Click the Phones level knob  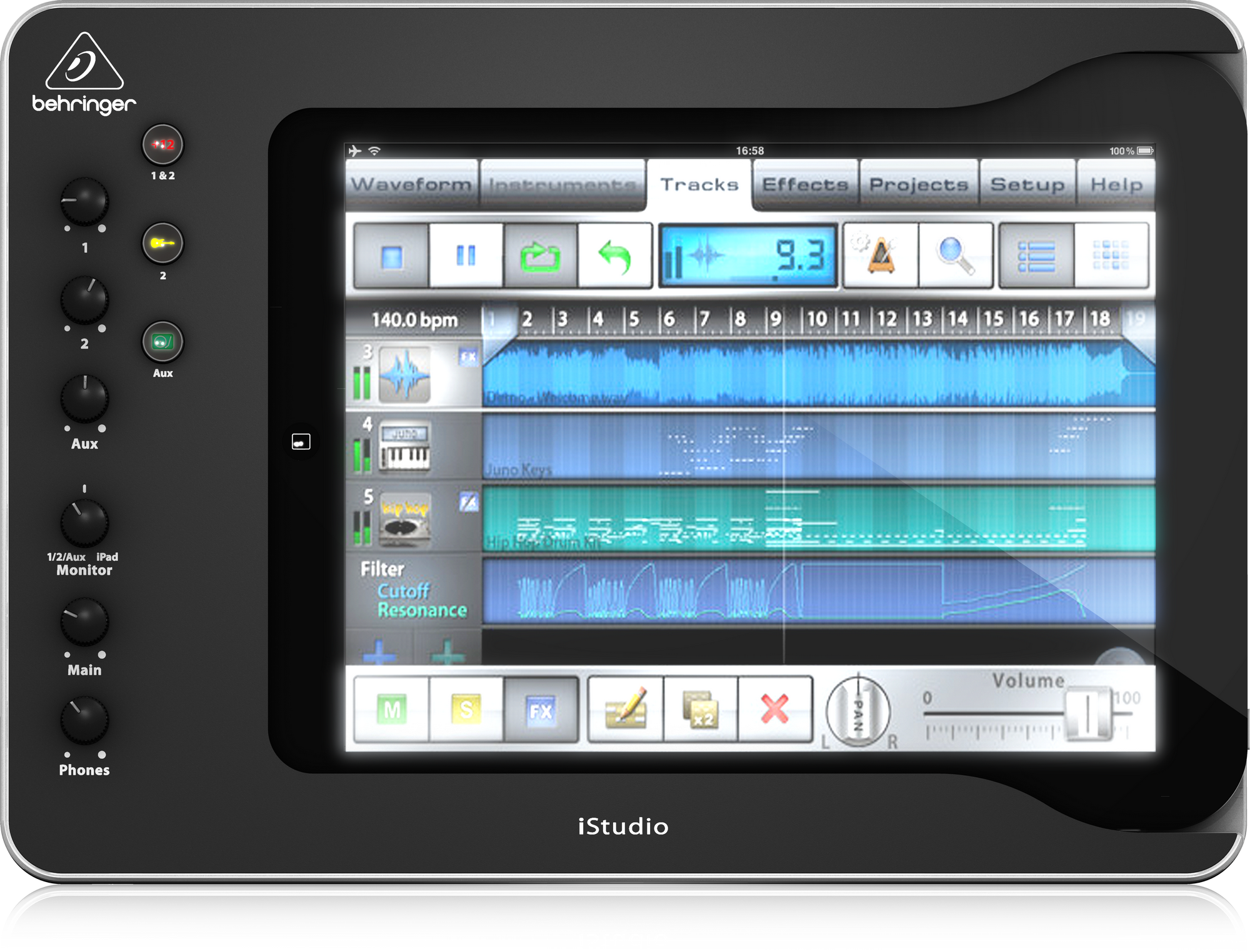(x=84, y=720)
